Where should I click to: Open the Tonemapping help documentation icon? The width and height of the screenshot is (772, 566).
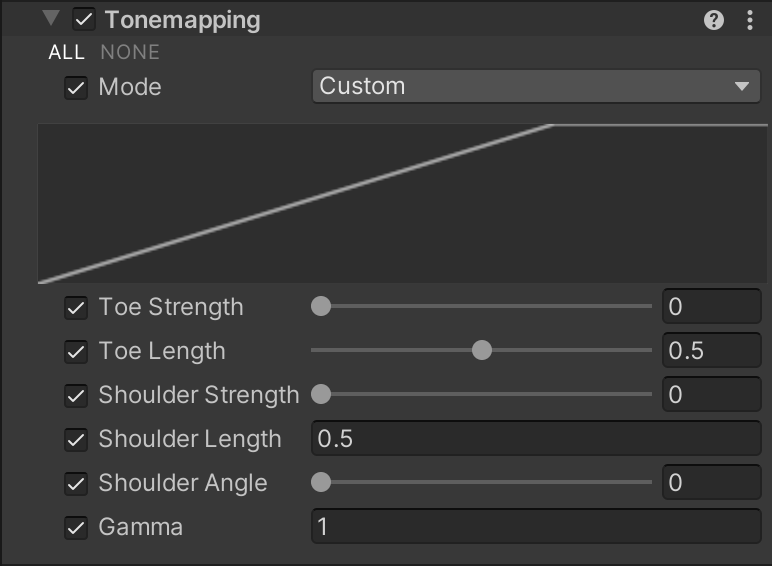tap(713, 20)
